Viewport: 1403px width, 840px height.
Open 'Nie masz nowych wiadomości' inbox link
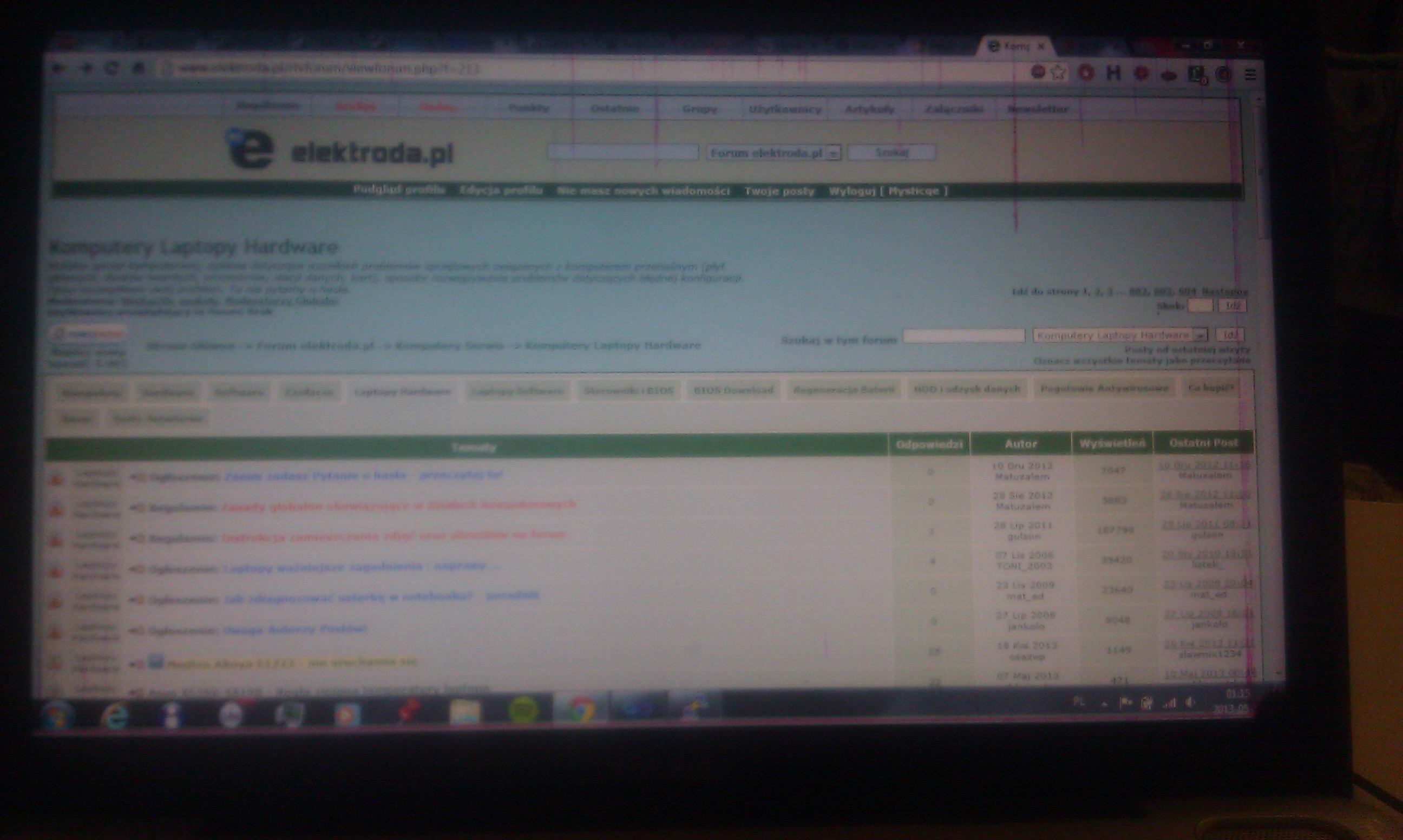click(644, 191)
